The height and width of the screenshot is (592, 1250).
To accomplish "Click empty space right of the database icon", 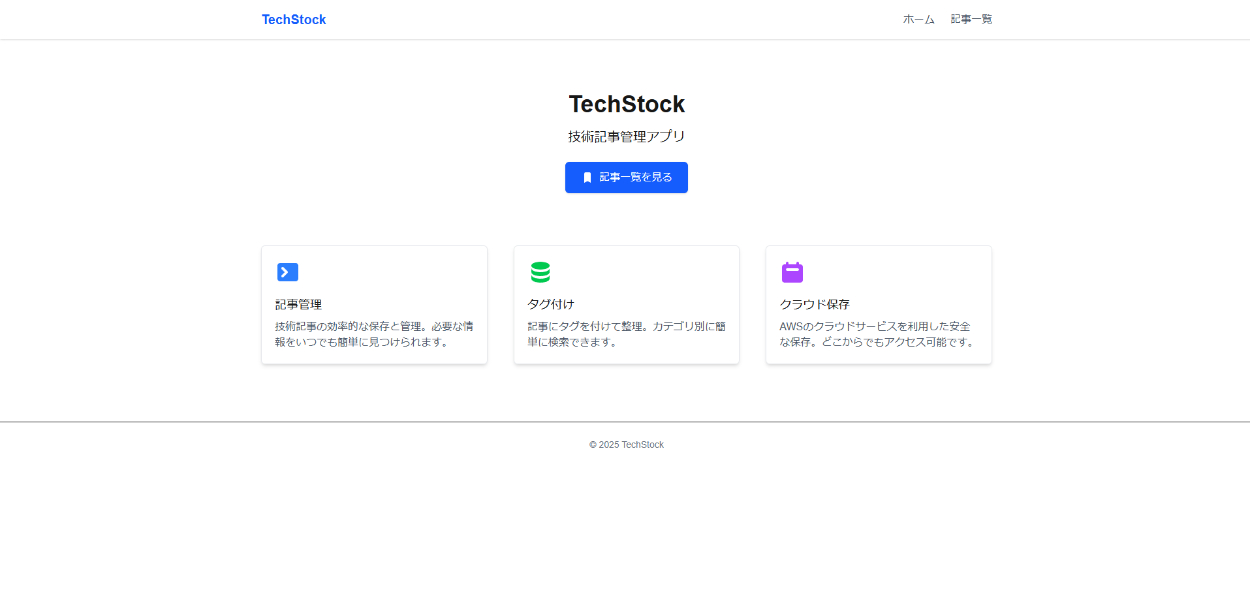I will point(642,272).
